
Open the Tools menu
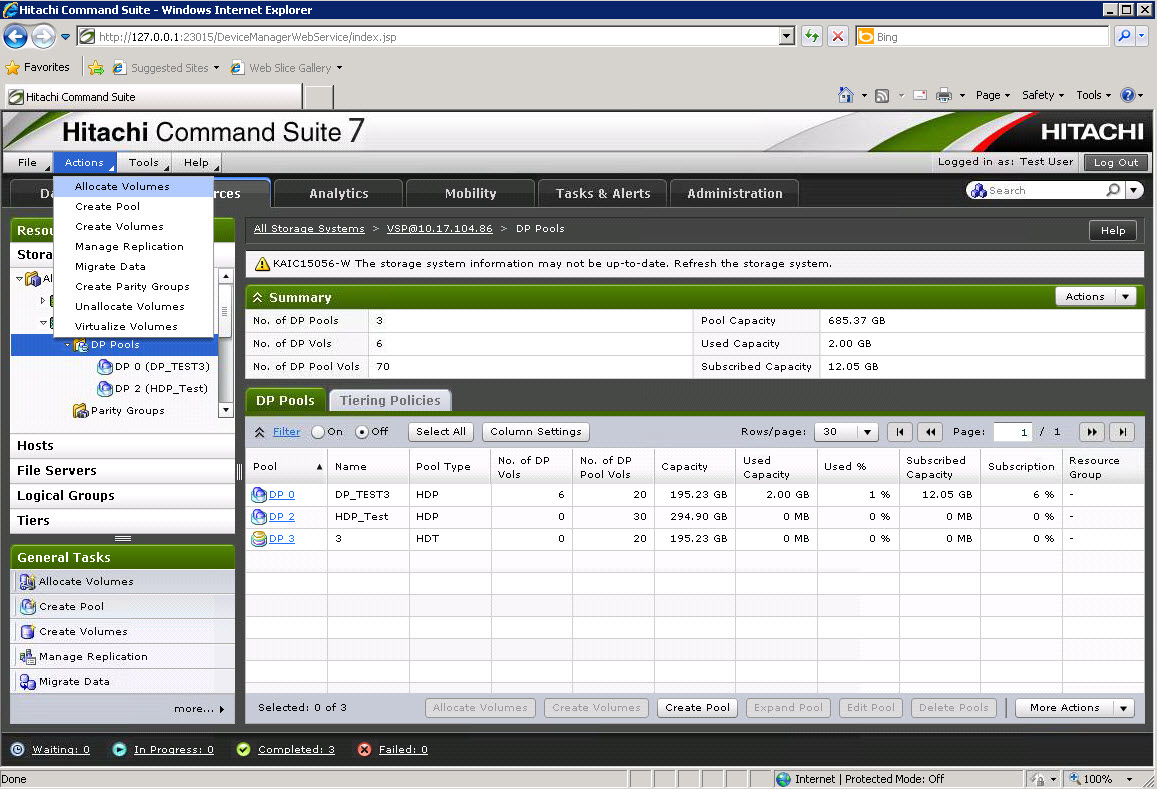[x=144, y=162]
